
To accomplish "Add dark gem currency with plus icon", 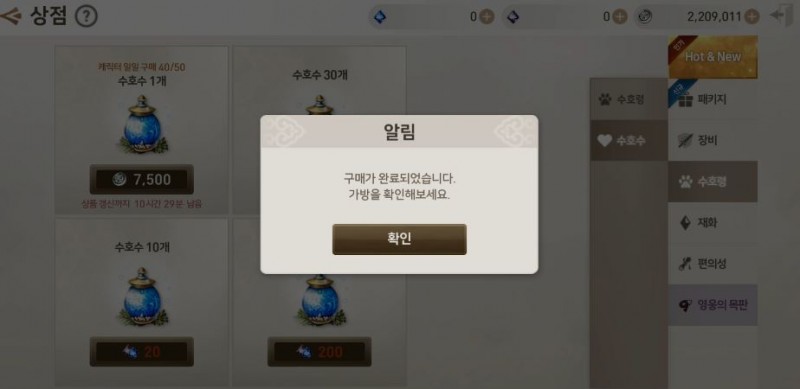I will (x=619, y=17).
